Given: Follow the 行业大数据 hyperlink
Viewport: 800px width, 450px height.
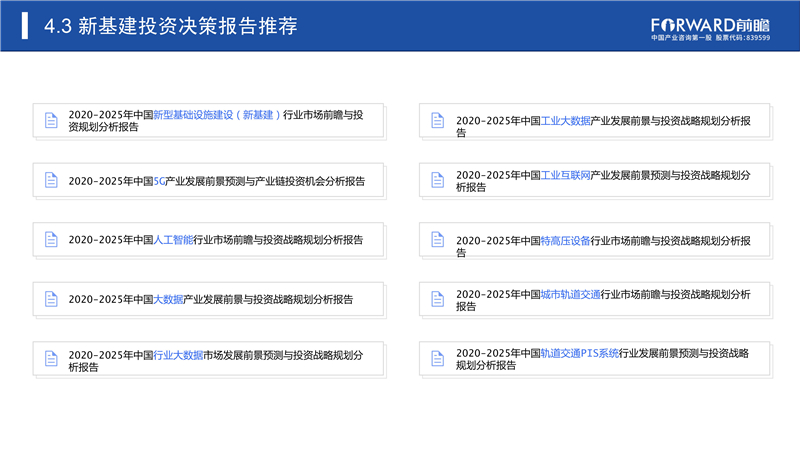Looking at the screenshot, I should click(179, 355).
